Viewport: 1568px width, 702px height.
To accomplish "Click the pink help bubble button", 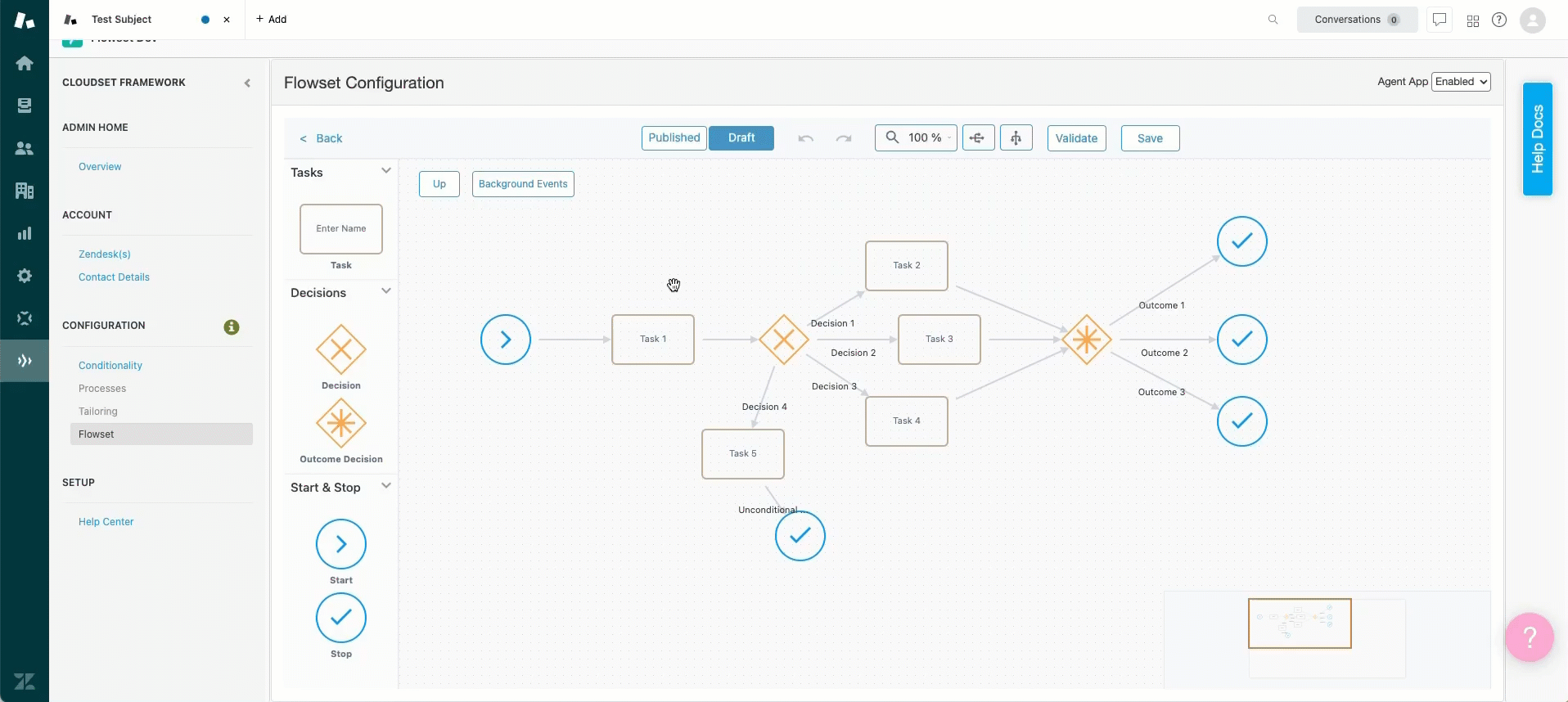I will [x=1530, y=637].
